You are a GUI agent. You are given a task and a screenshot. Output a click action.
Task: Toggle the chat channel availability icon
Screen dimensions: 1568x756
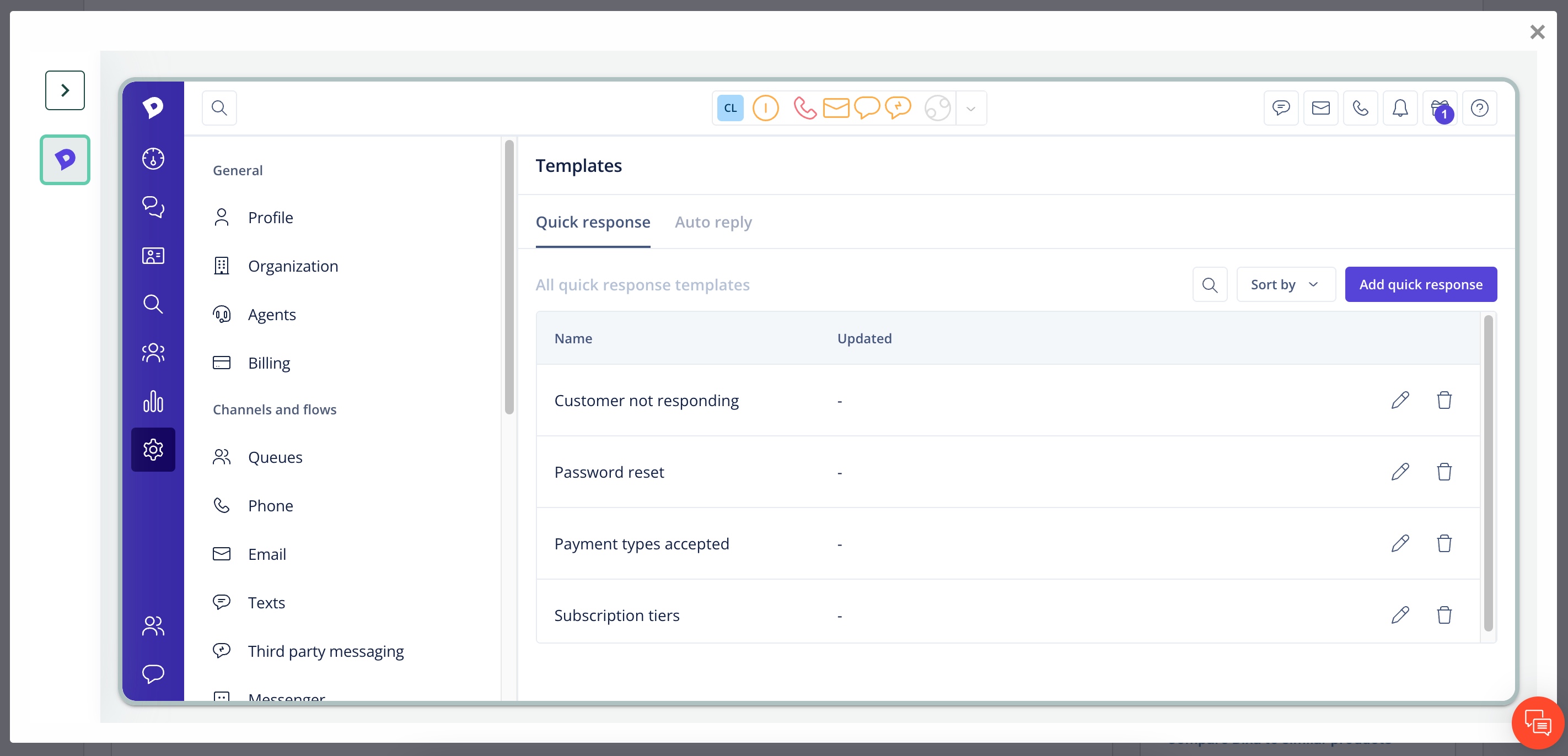[867, 108]
